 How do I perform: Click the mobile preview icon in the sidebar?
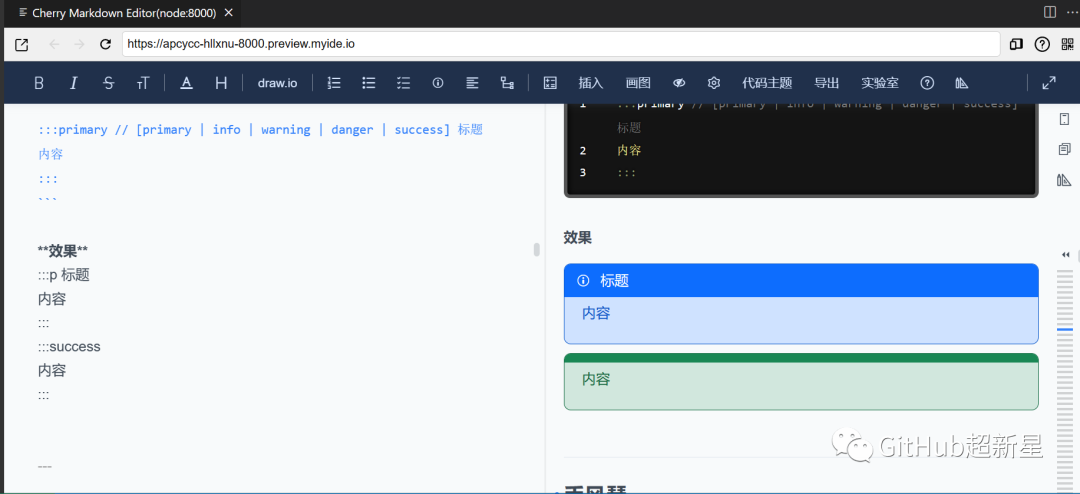[x=1064, y=119]
